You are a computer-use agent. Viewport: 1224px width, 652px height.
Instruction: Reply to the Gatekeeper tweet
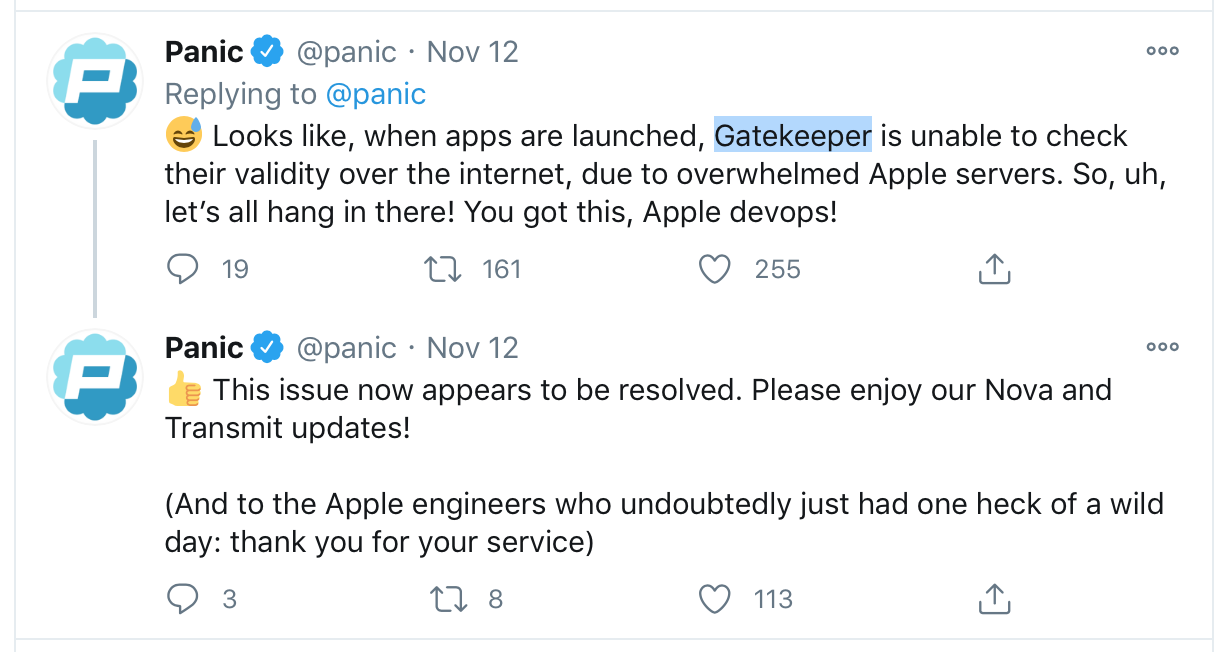[x=183, y=269]
